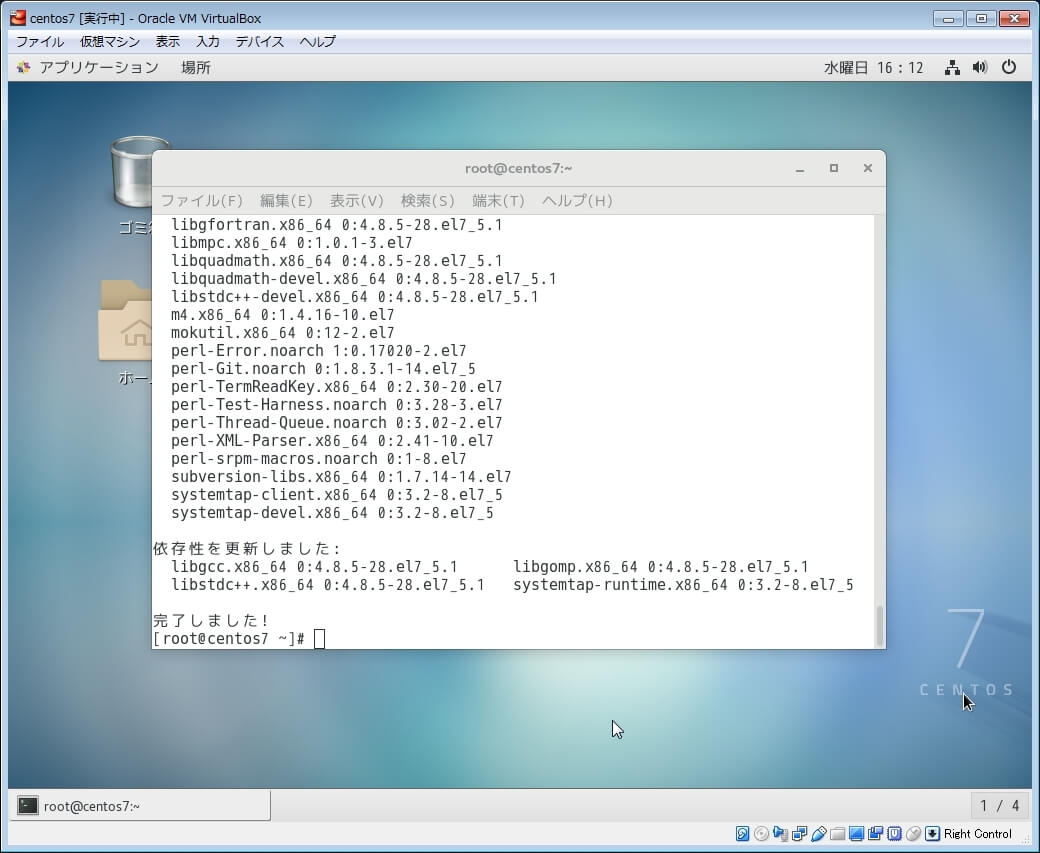Click the GNOME volume speaker icon

coord(980,67)
